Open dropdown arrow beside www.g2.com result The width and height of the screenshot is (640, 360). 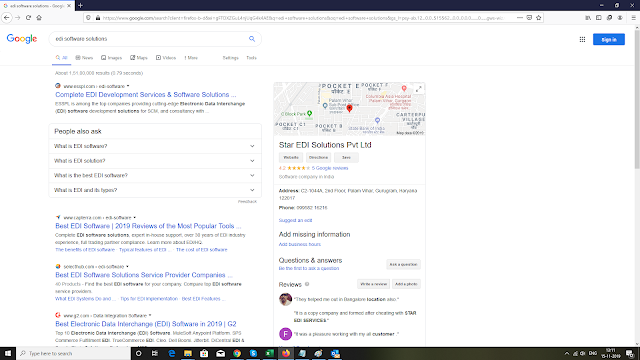150,316
